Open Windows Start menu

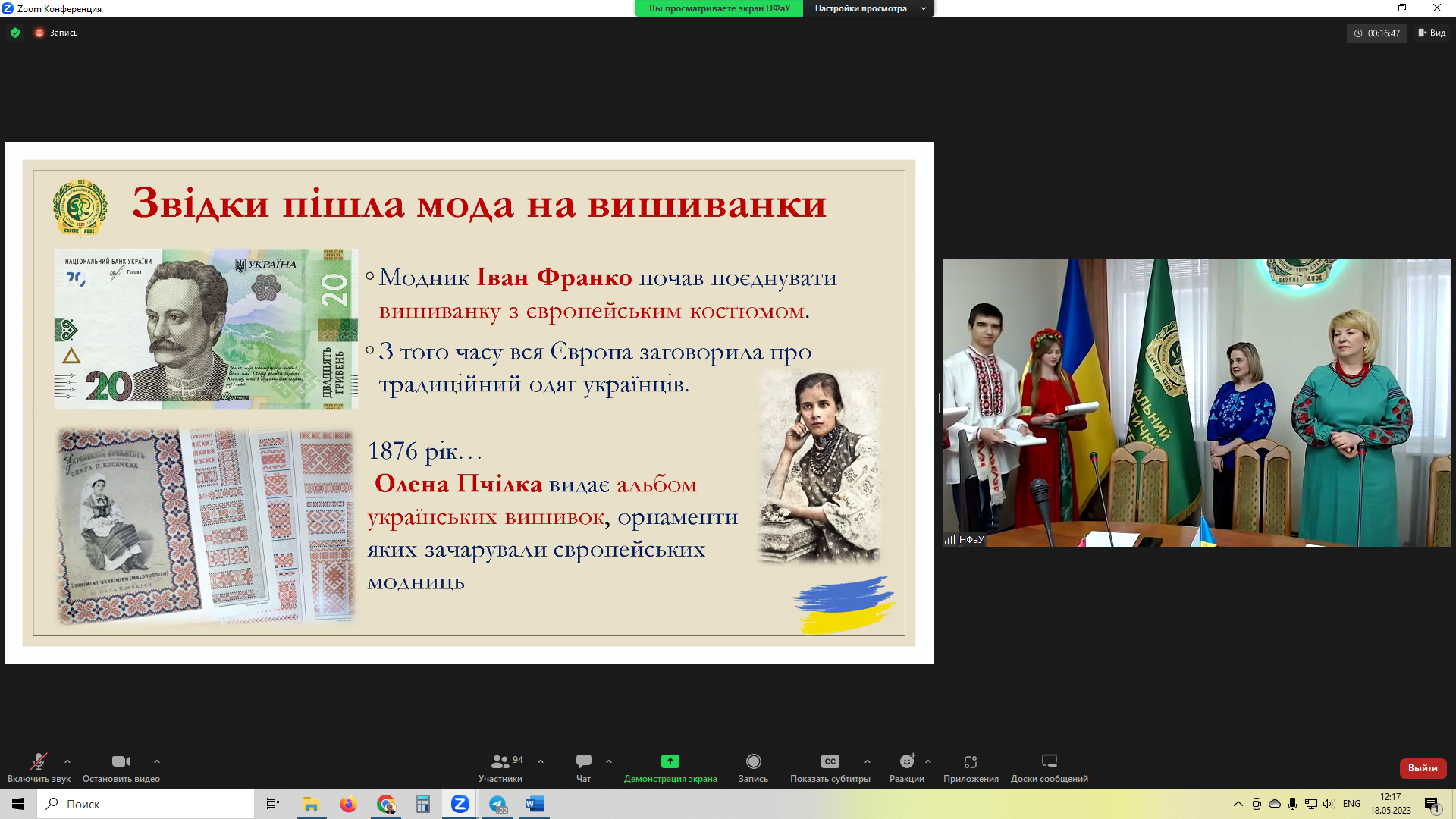pyautogui.click(x=18, y=804)
